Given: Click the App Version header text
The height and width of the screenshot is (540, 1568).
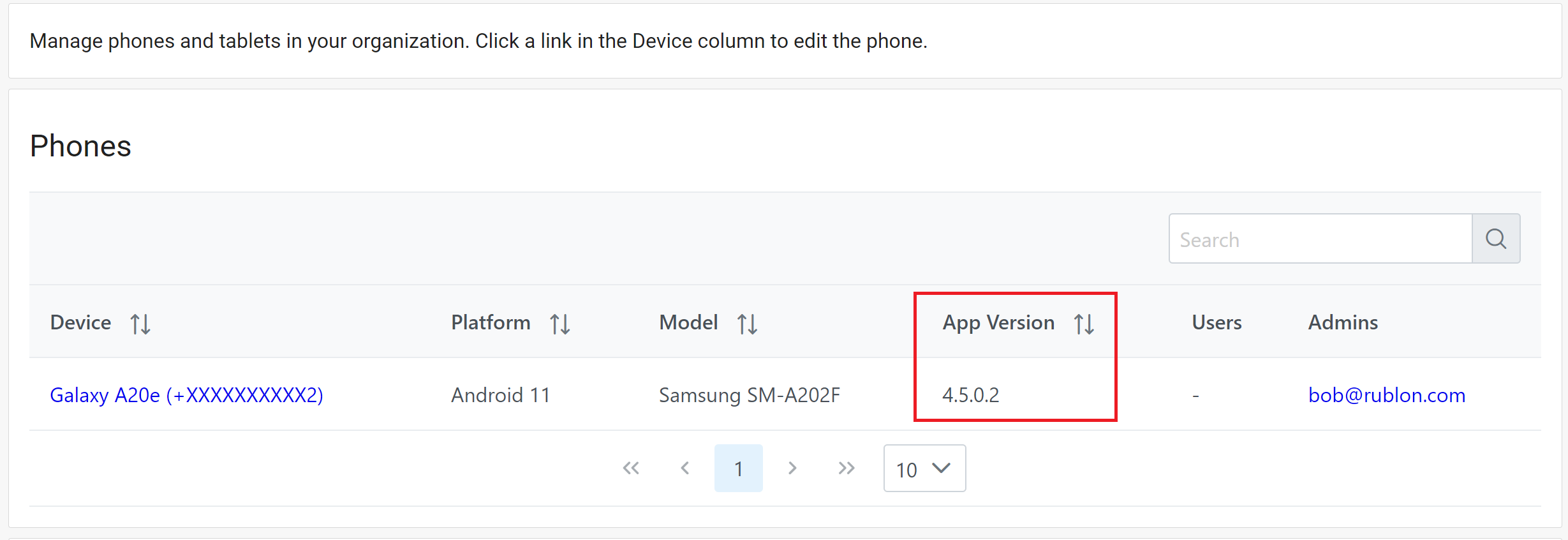Looking at the screenshot, I should [998, 322].
